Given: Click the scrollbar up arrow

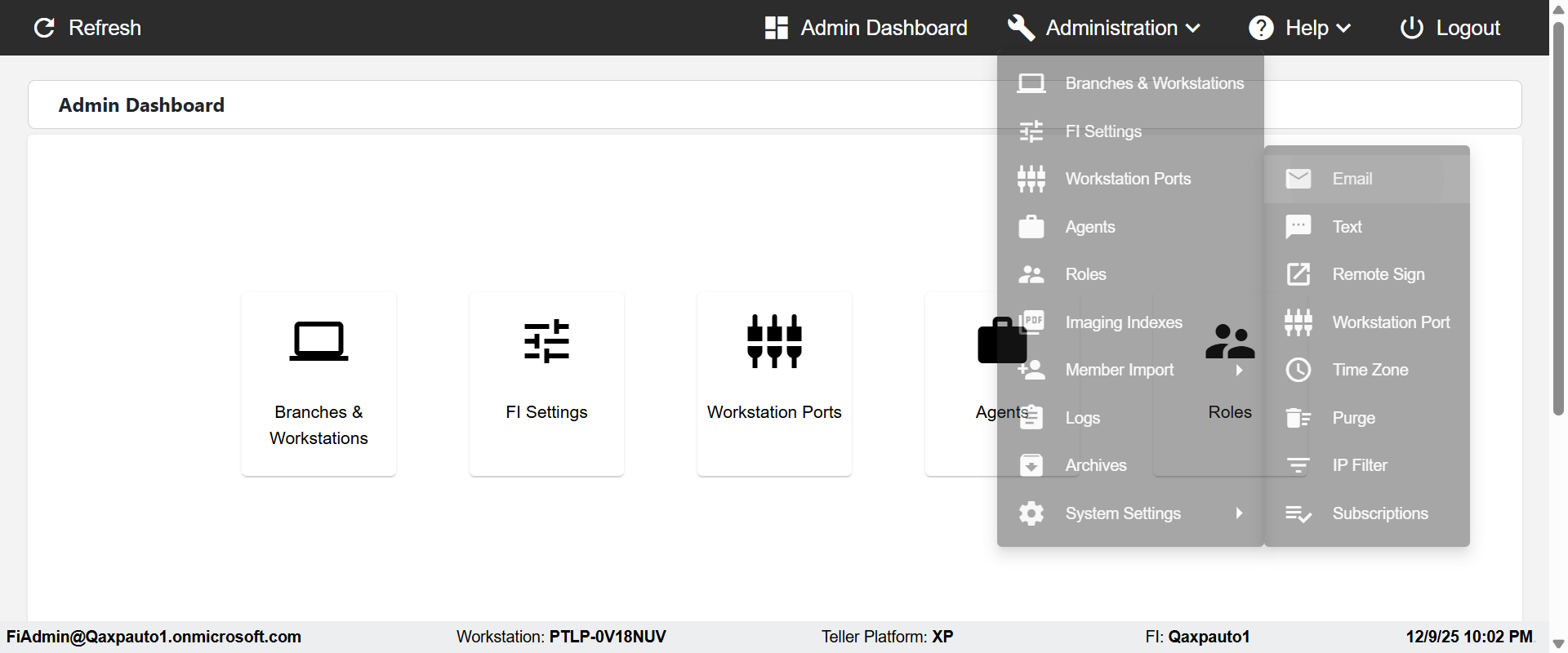Looking at the screenshot, I should (x=1558, y=9).
